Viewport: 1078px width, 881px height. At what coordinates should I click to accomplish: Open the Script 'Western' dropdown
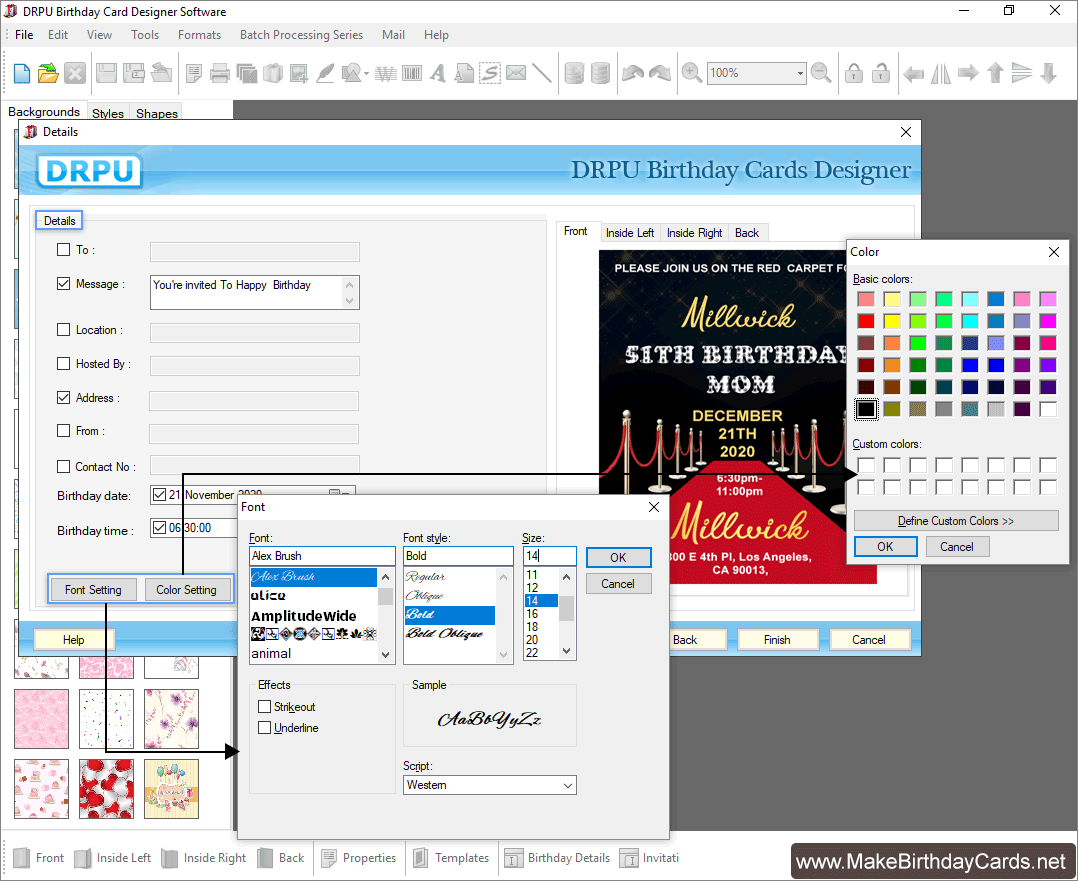(x=568, y=785)
